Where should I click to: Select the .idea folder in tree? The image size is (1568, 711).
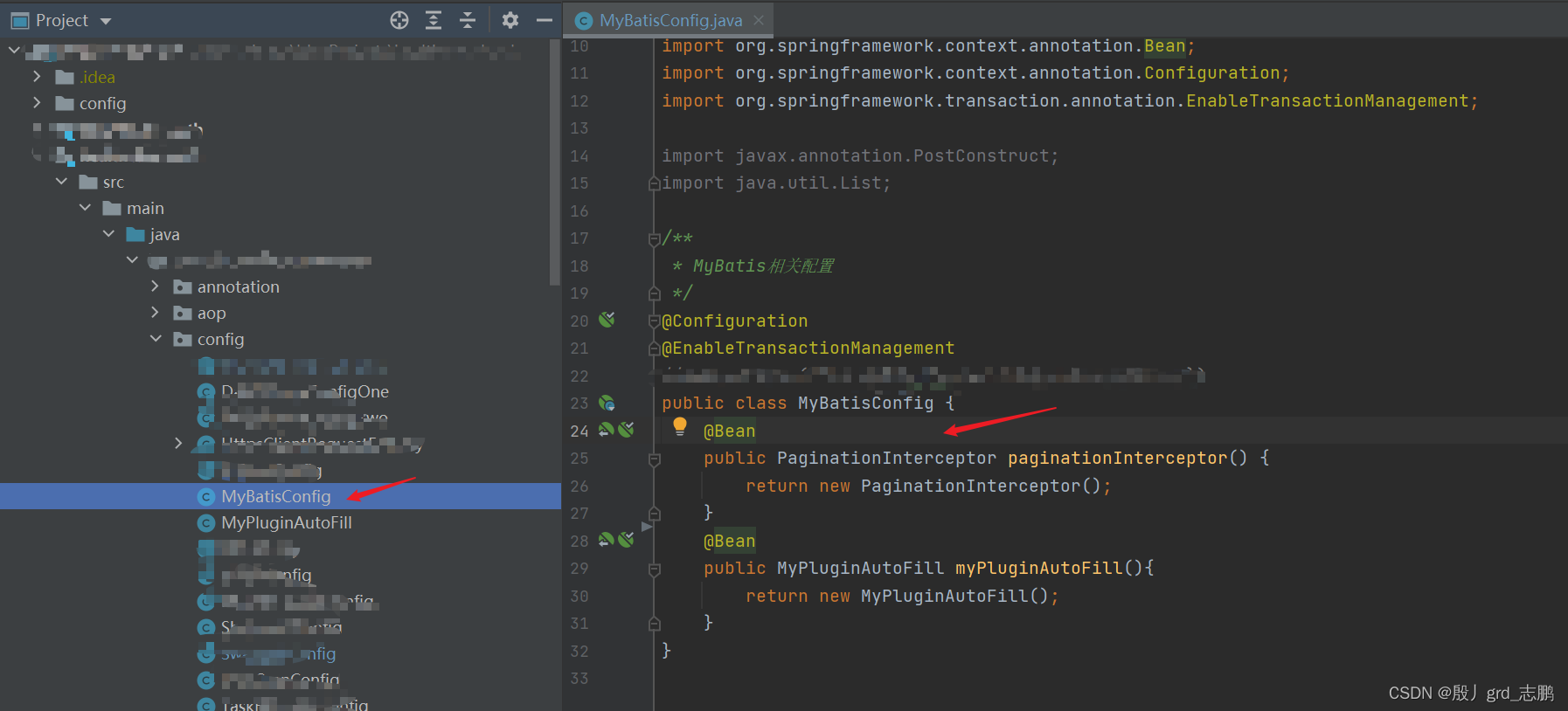[97, 77]
